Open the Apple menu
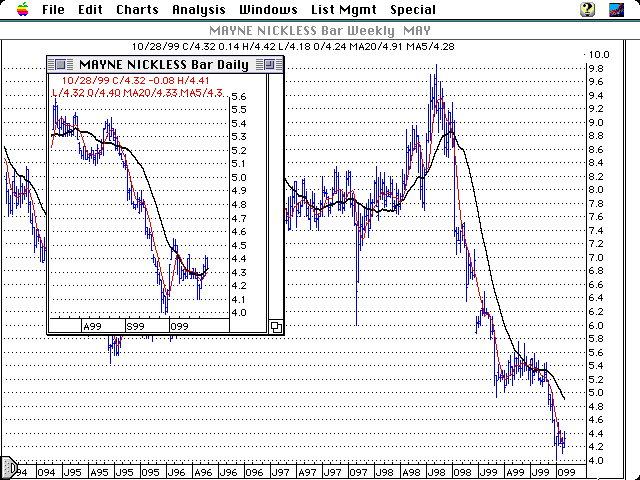640x480 pixels. coord(23,9)
